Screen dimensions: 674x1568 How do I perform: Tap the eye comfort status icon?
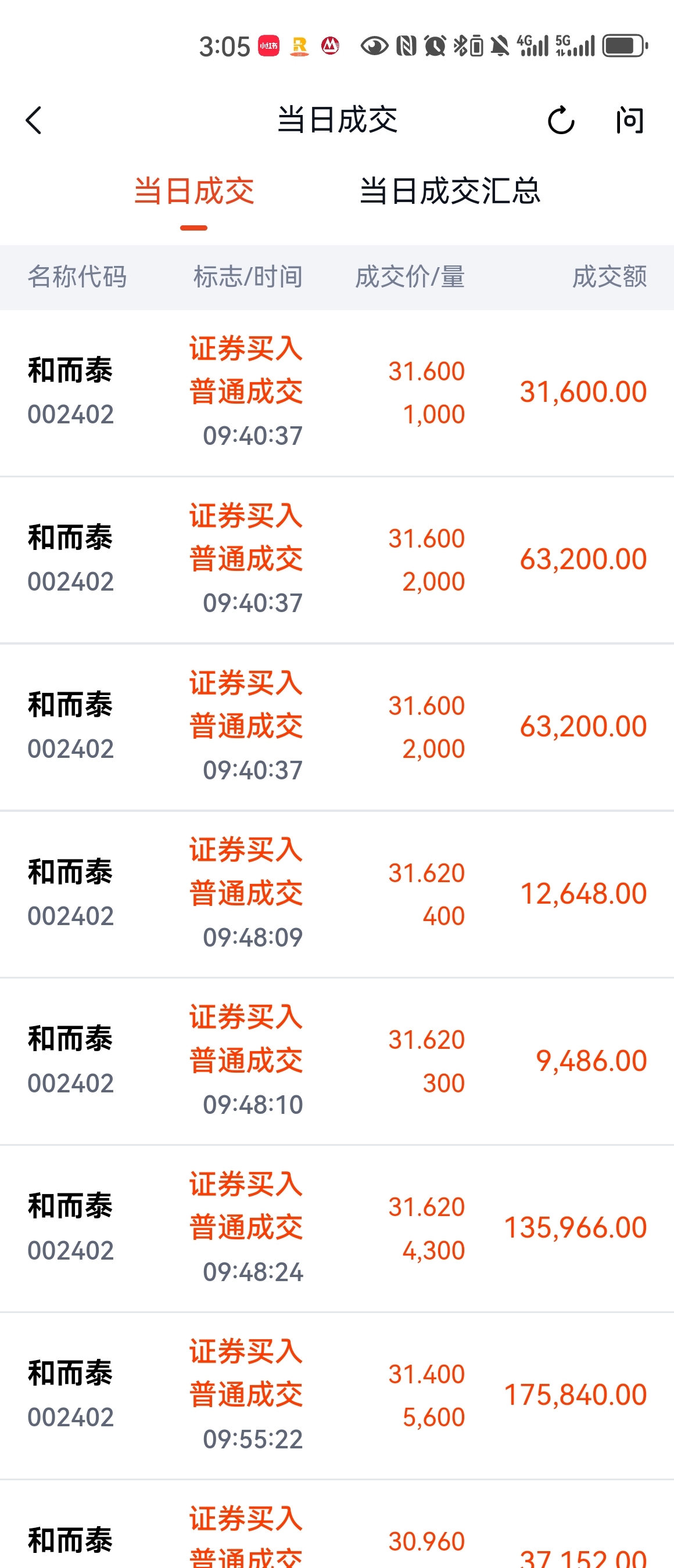(x=374, y=46)
